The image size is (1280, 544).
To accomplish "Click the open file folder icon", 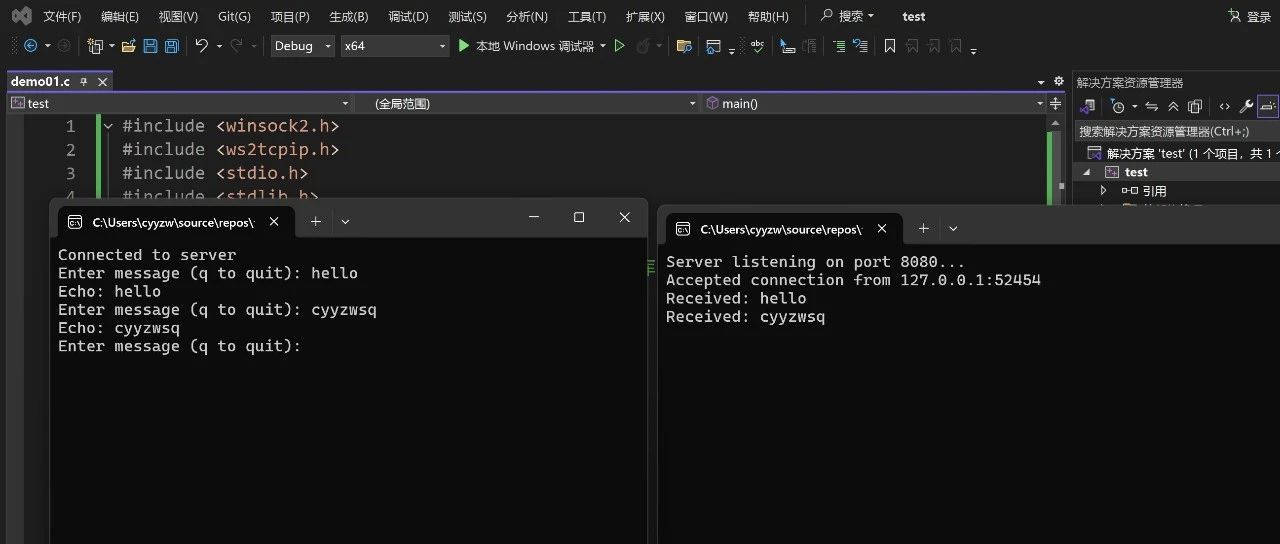I will pos(128,46).
